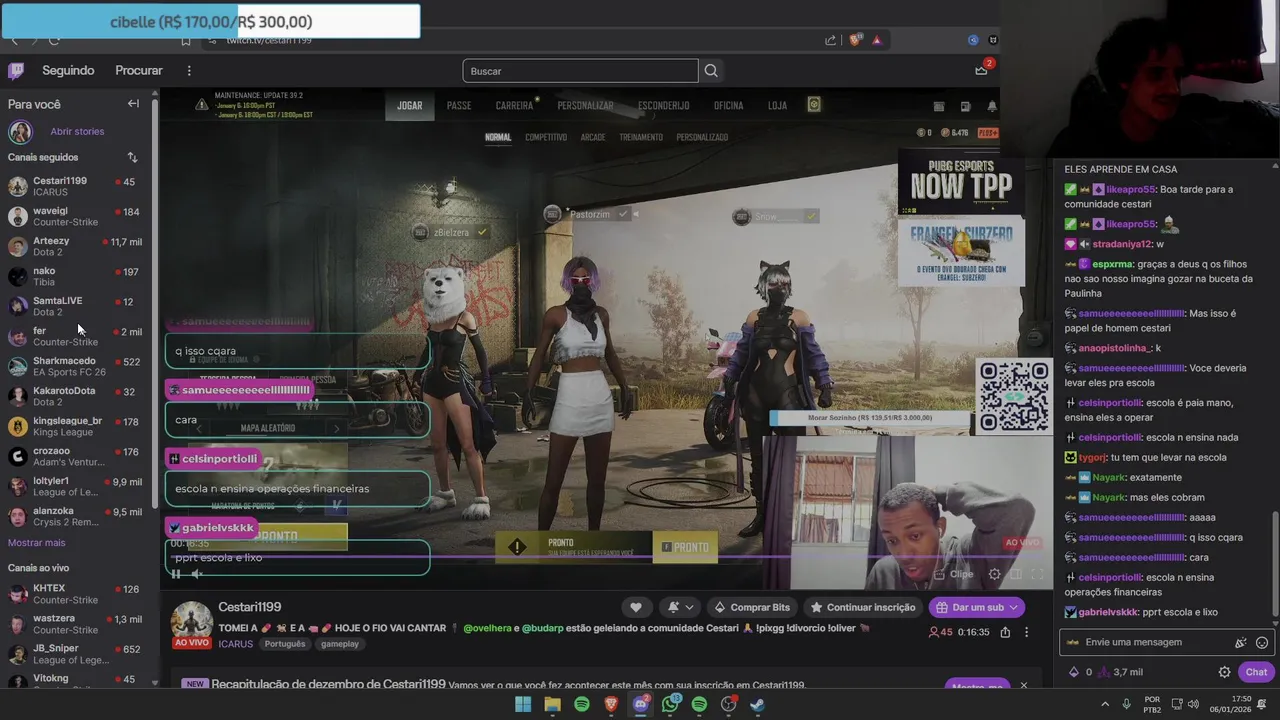
Task: Open Sharkmacedo channel in sidebar
Action: click(78, 366)
